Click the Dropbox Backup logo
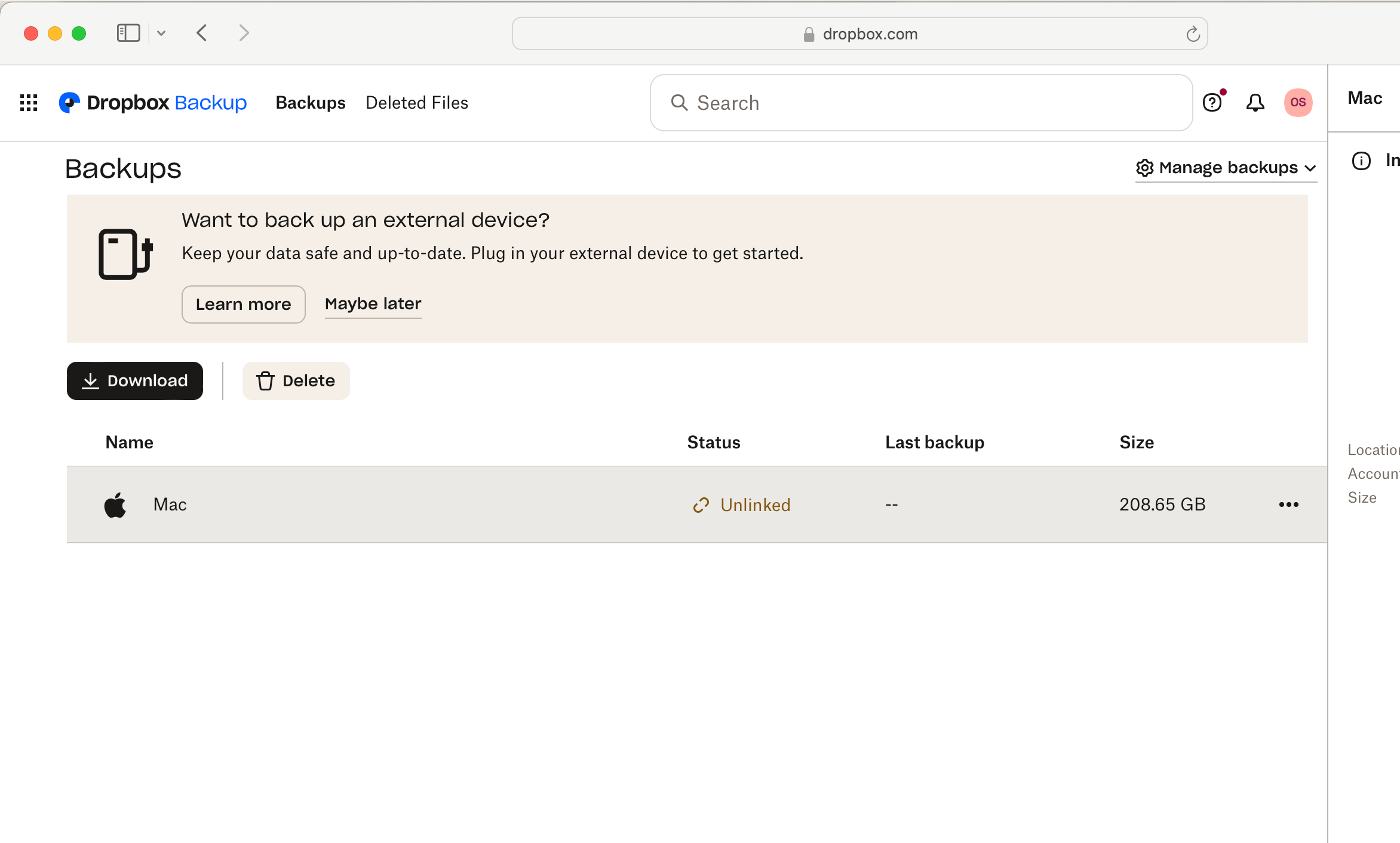This screenshot has height=843, width=1400. 153,103
